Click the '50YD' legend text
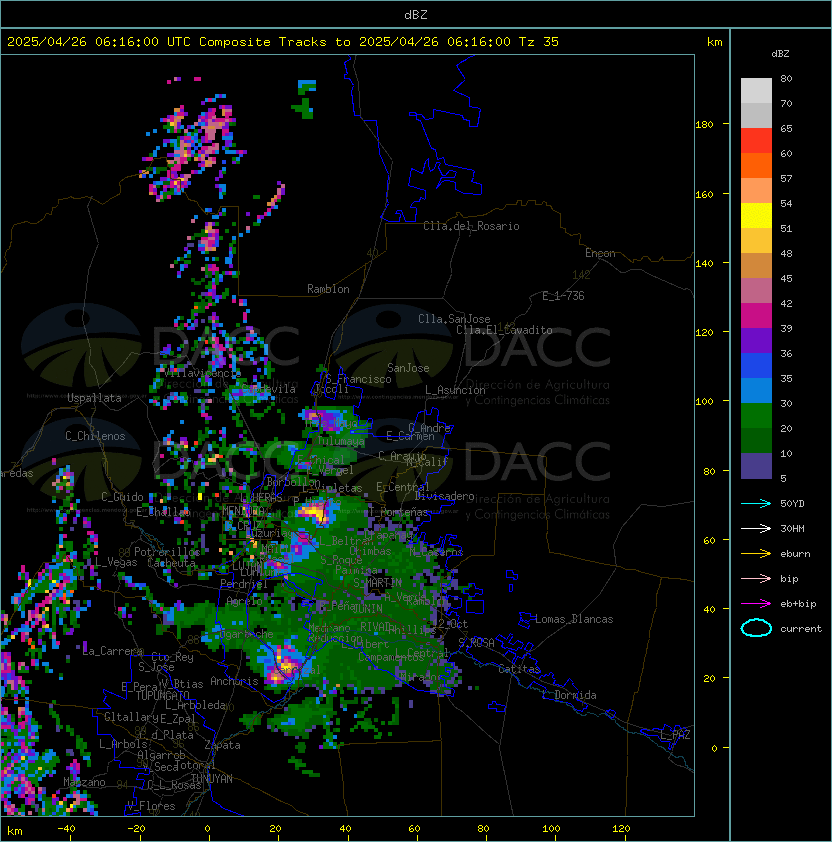The image size is (832, 842). click(792, 504)
